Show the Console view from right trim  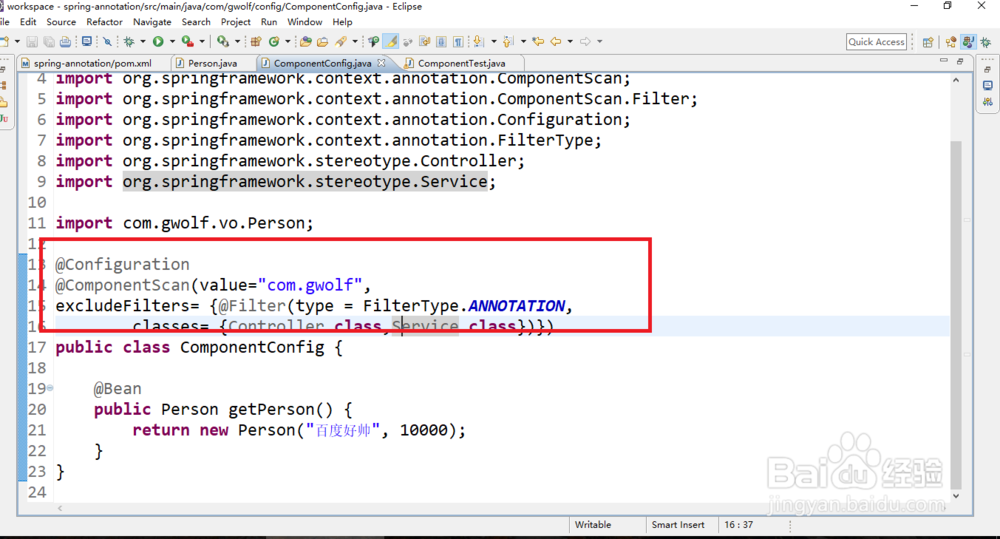(988, 85)
